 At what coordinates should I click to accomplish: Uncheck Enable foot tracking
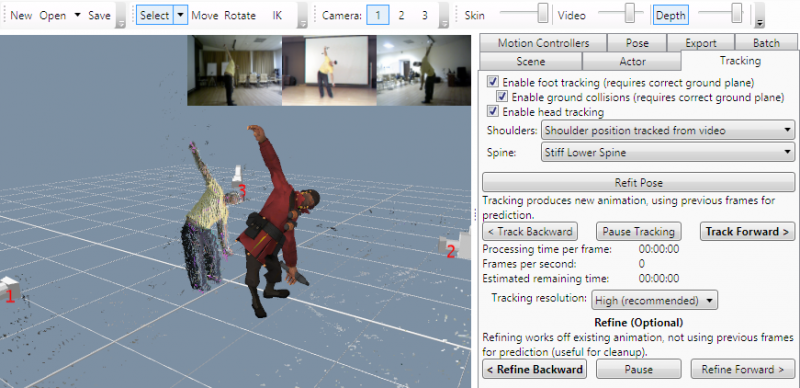pyautogui.click(x=493, y=82)
